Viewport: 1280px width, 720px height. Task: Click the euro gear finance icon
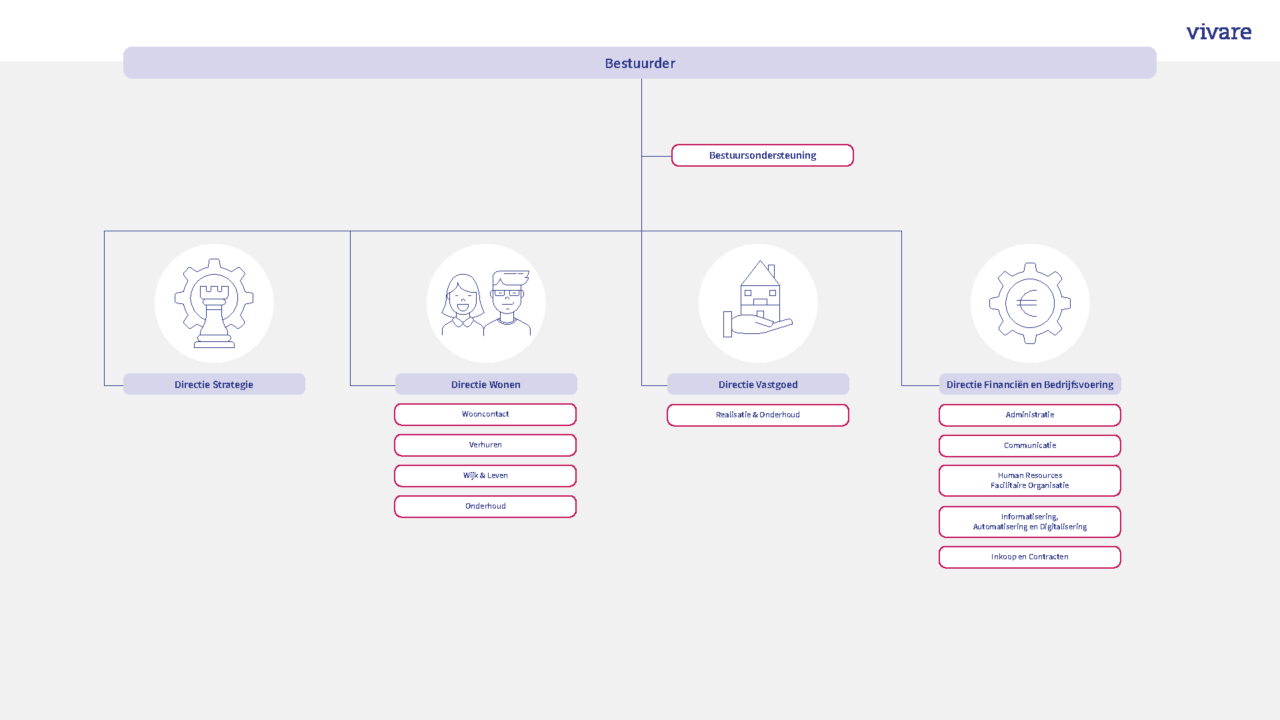[1029, 303]
